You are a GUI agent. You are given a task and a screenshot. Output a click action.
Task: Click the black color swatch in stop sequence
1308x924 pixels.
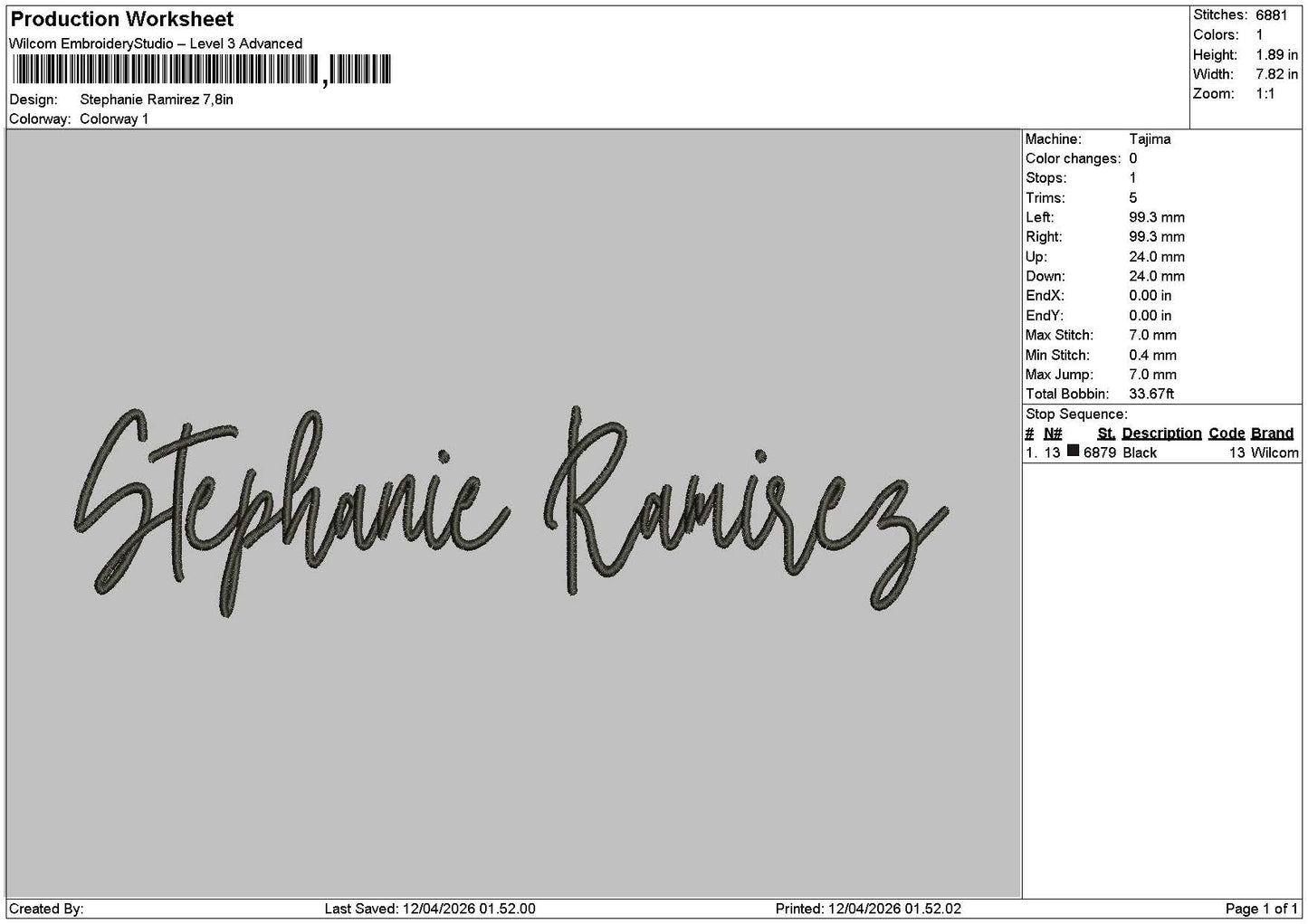(x=1074, y=452)
